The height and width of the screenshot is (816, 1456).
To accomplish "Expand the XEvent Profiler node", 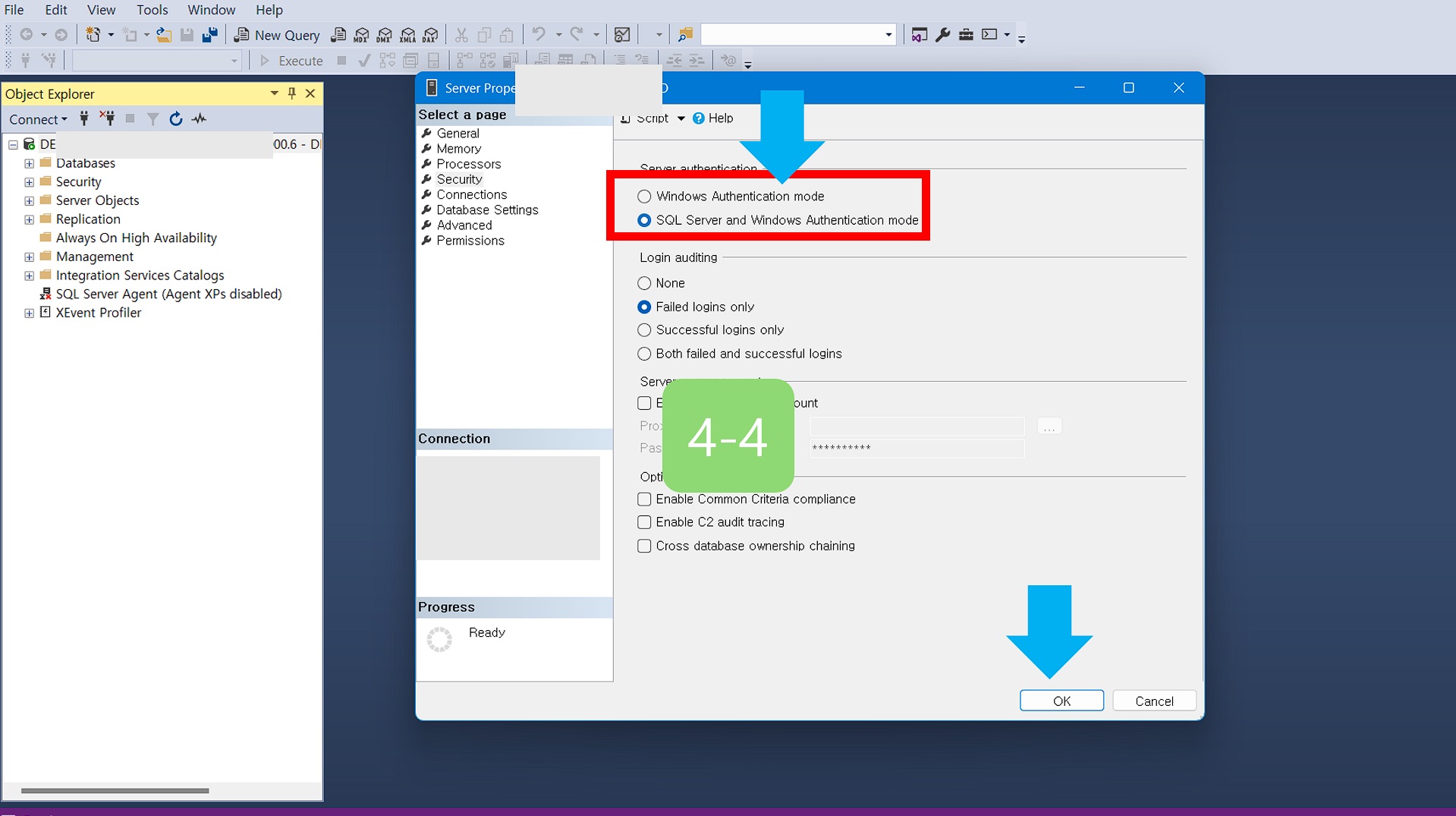I will (x=29, y=313).
